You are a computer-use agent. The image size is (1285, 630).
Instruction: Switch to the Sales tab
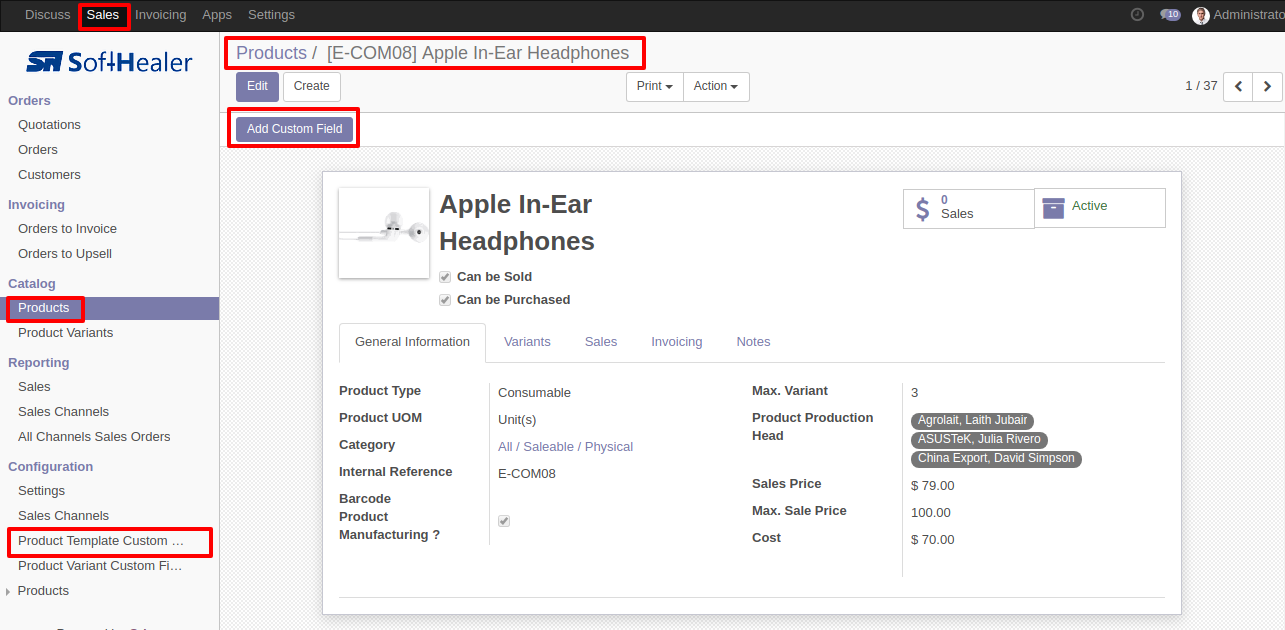[x=601, y=342]
